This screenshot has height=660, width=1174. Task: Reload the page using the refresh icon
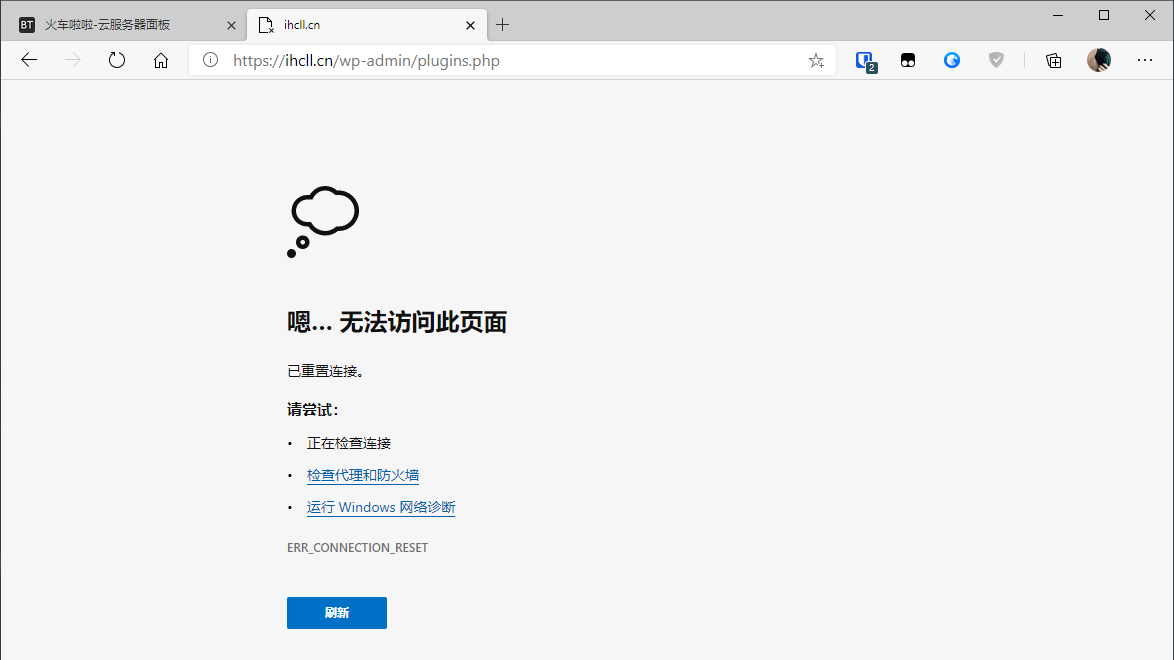point(116,60)
